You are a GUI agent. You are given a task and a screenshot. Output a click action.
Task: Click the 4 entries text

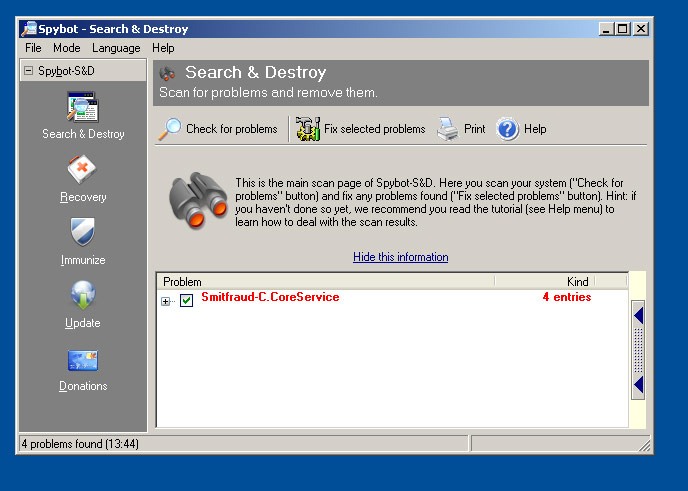coord(567,297)
